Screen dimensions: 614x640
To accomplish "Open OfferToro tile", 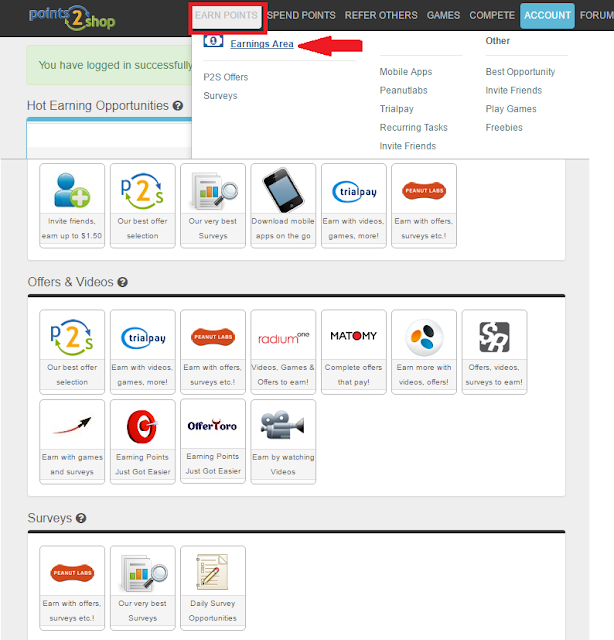I will click(x=213, y=441).
